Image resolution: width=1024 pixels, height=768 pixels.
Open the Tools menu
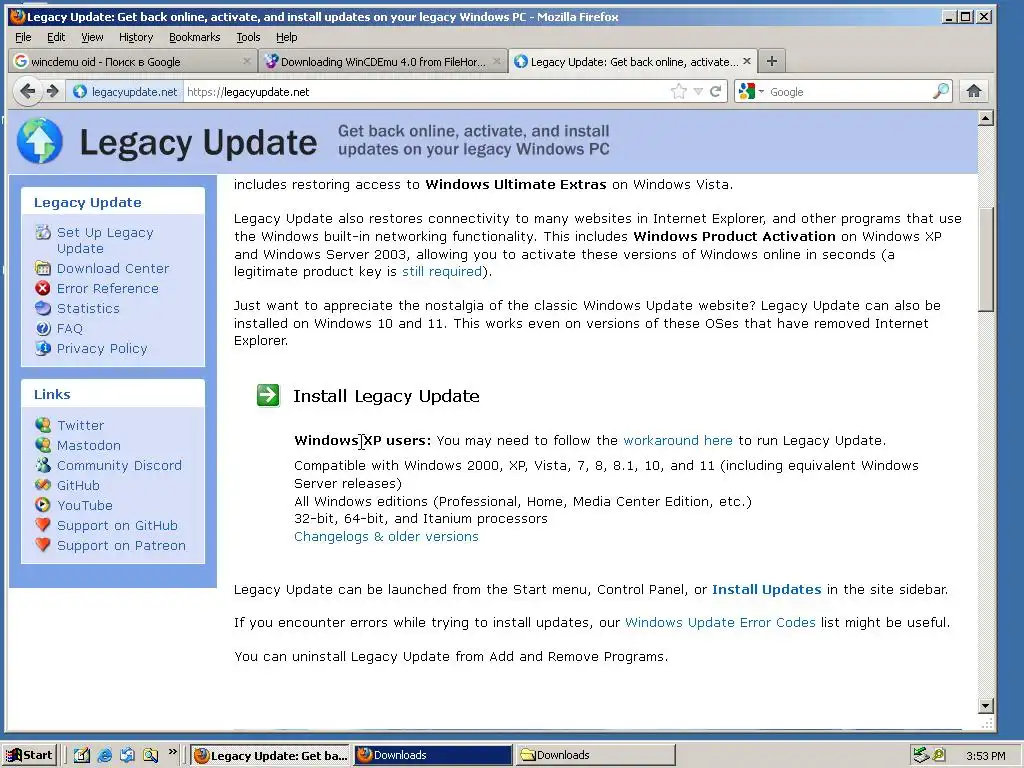point(248,37)
